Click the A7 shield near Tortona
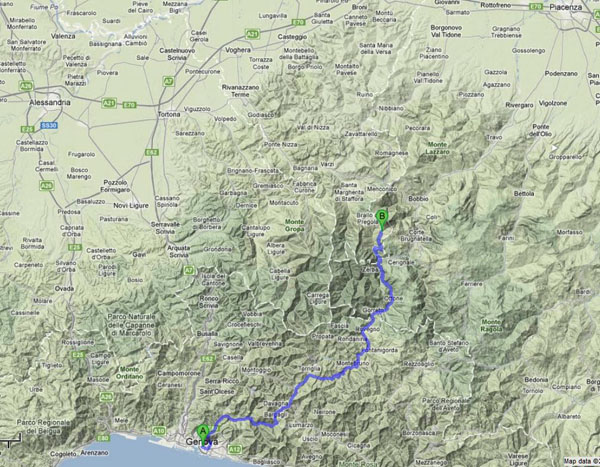 click(x=168, y=81)
